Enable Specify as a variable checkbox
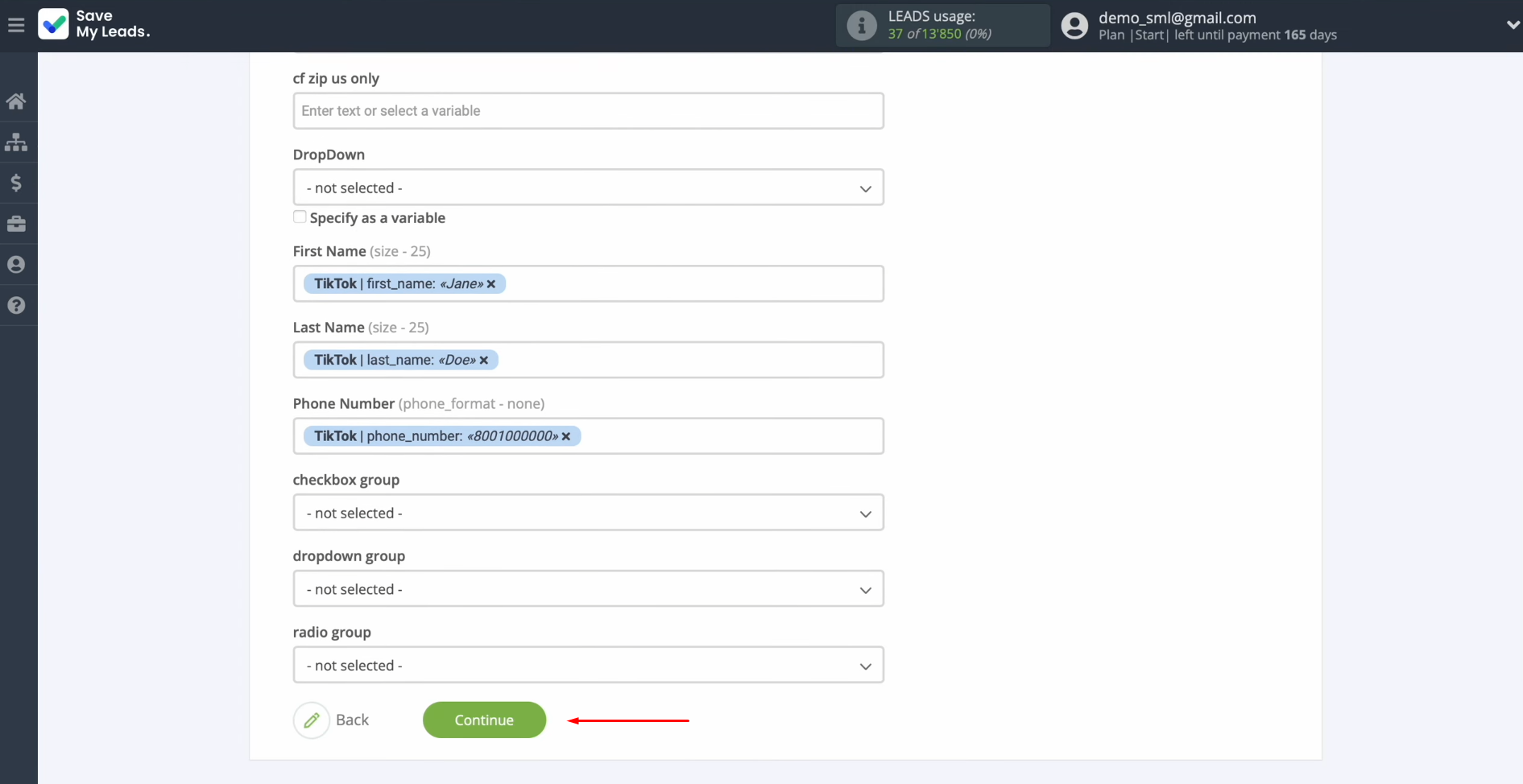The image size is (1523, 784). [300, 217]
